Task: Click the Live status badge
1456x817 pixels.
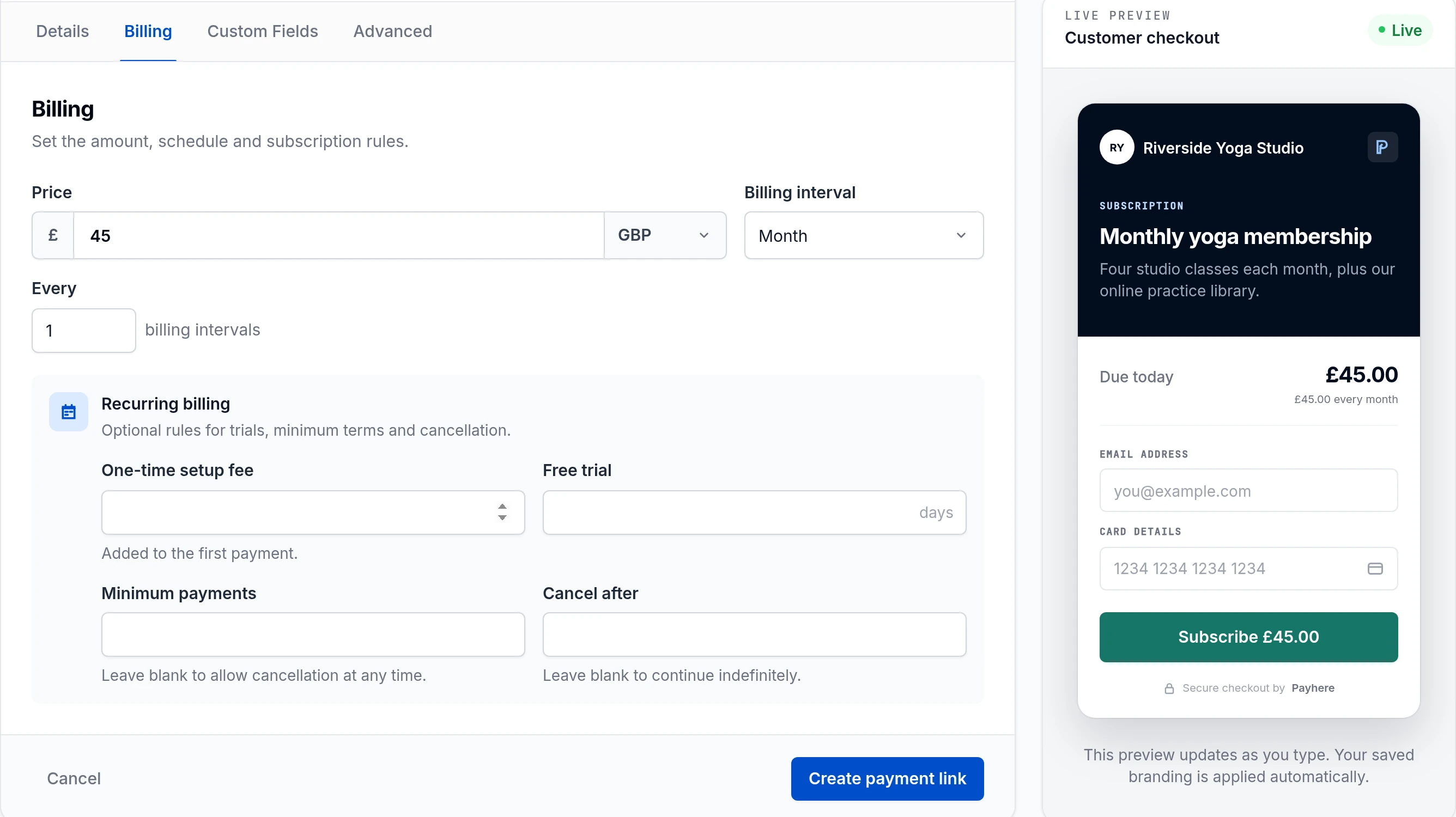Action: (1399, 30)
